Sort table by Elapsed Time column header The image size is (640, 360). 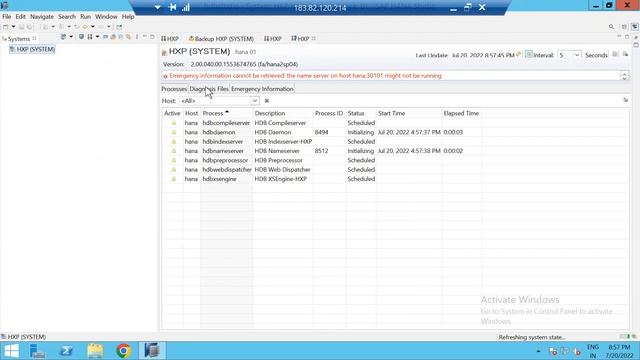point(461,113)
